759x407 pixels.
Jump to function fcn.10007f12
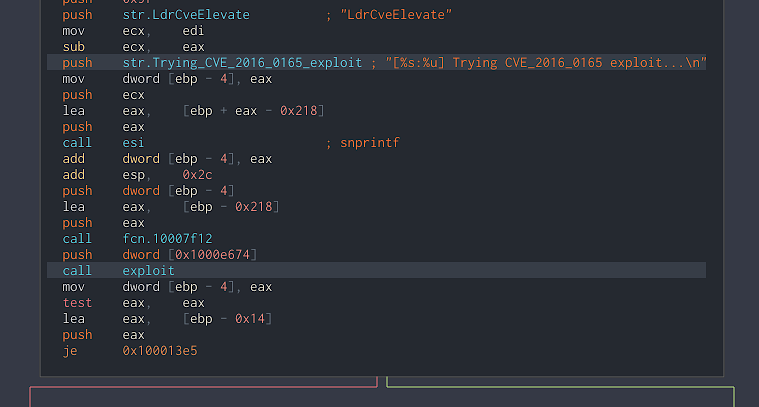(x=170, y=239)
